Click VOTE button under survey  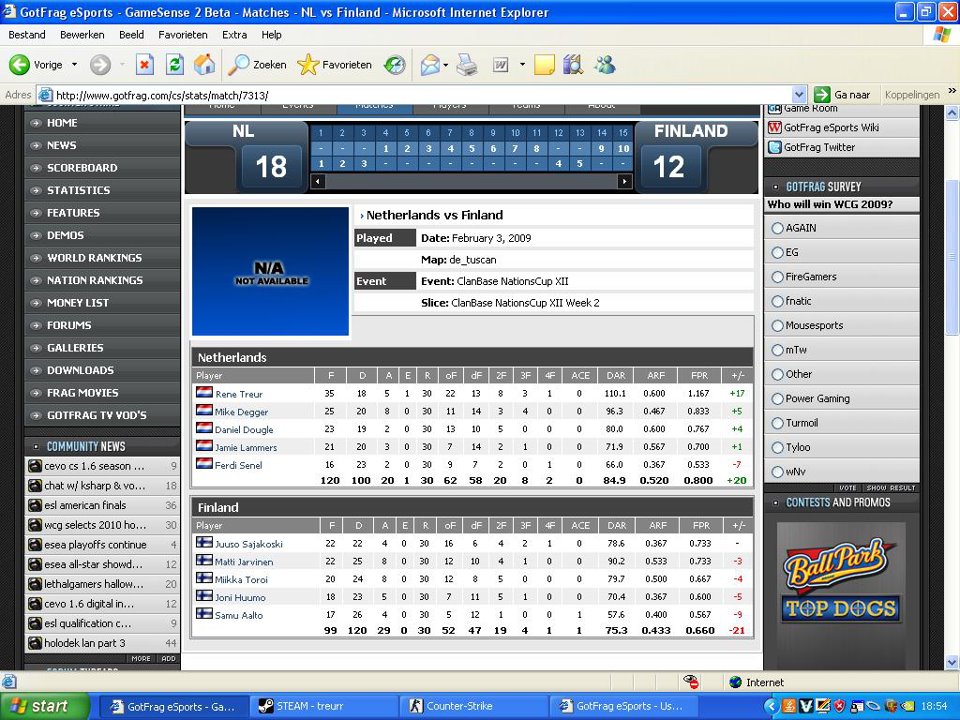(848, 488)
